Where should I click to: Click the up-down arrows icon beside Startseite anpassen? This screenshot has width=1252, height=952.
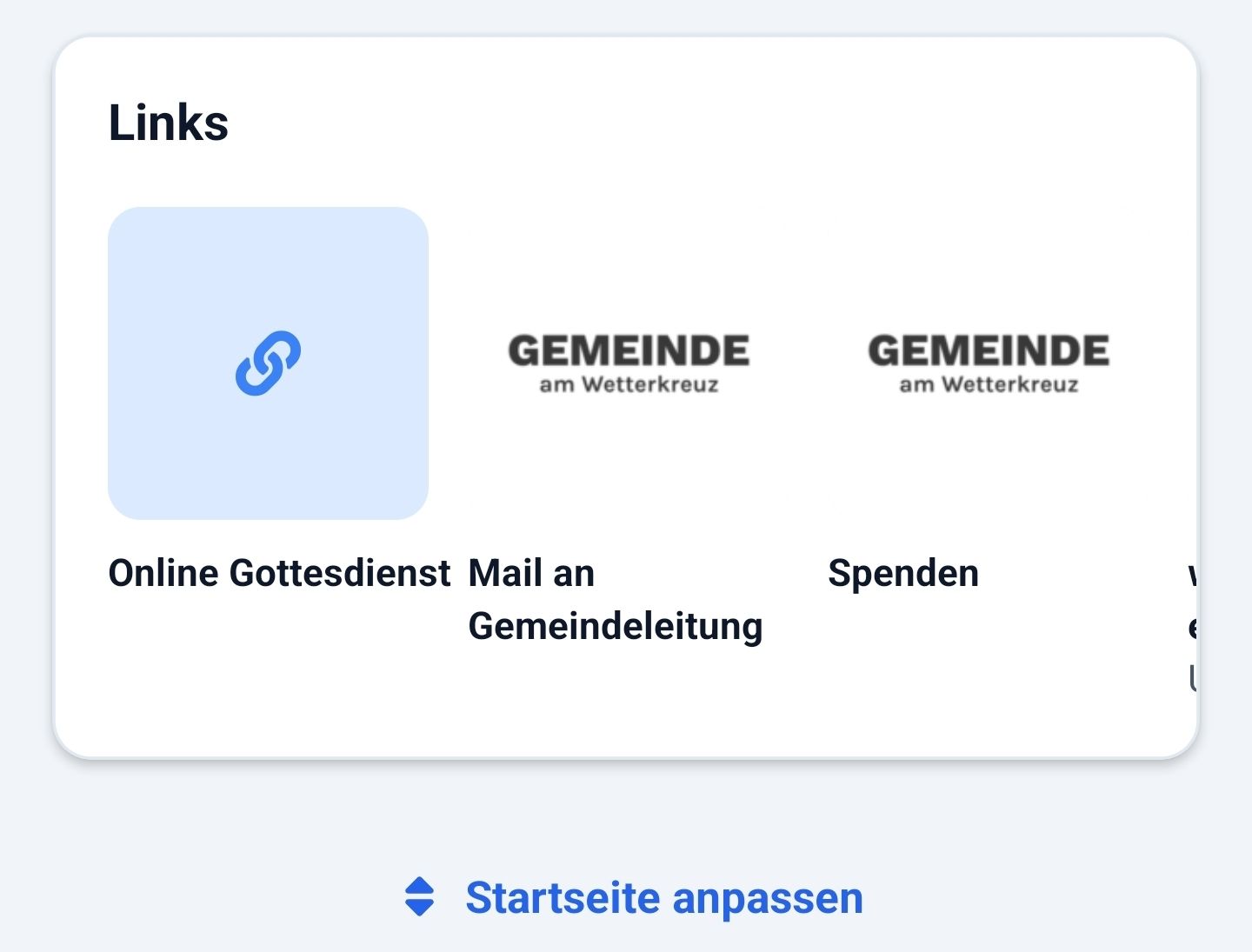419,897
